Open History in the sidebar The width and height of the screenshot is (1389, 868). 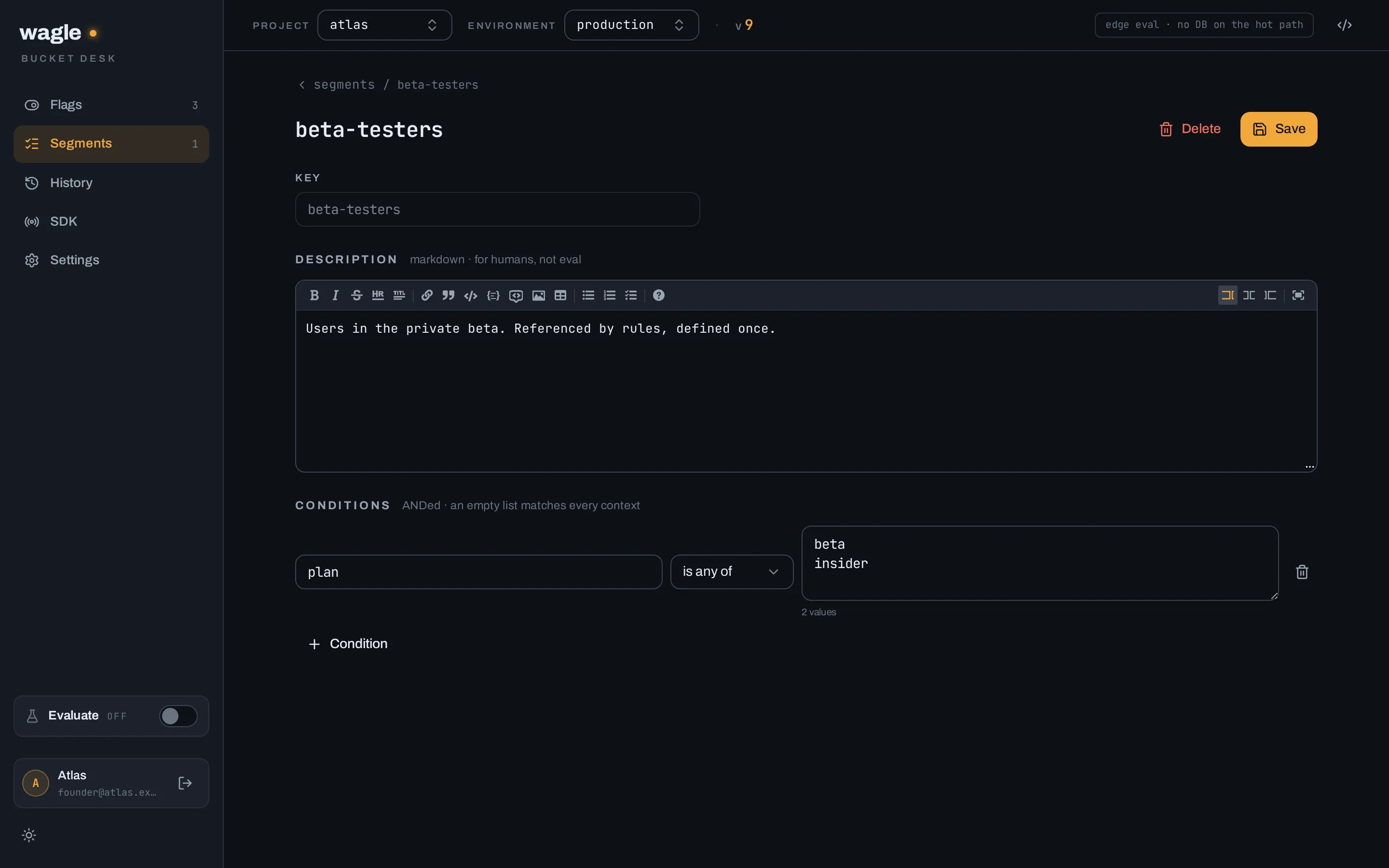(x=111, y=183)
